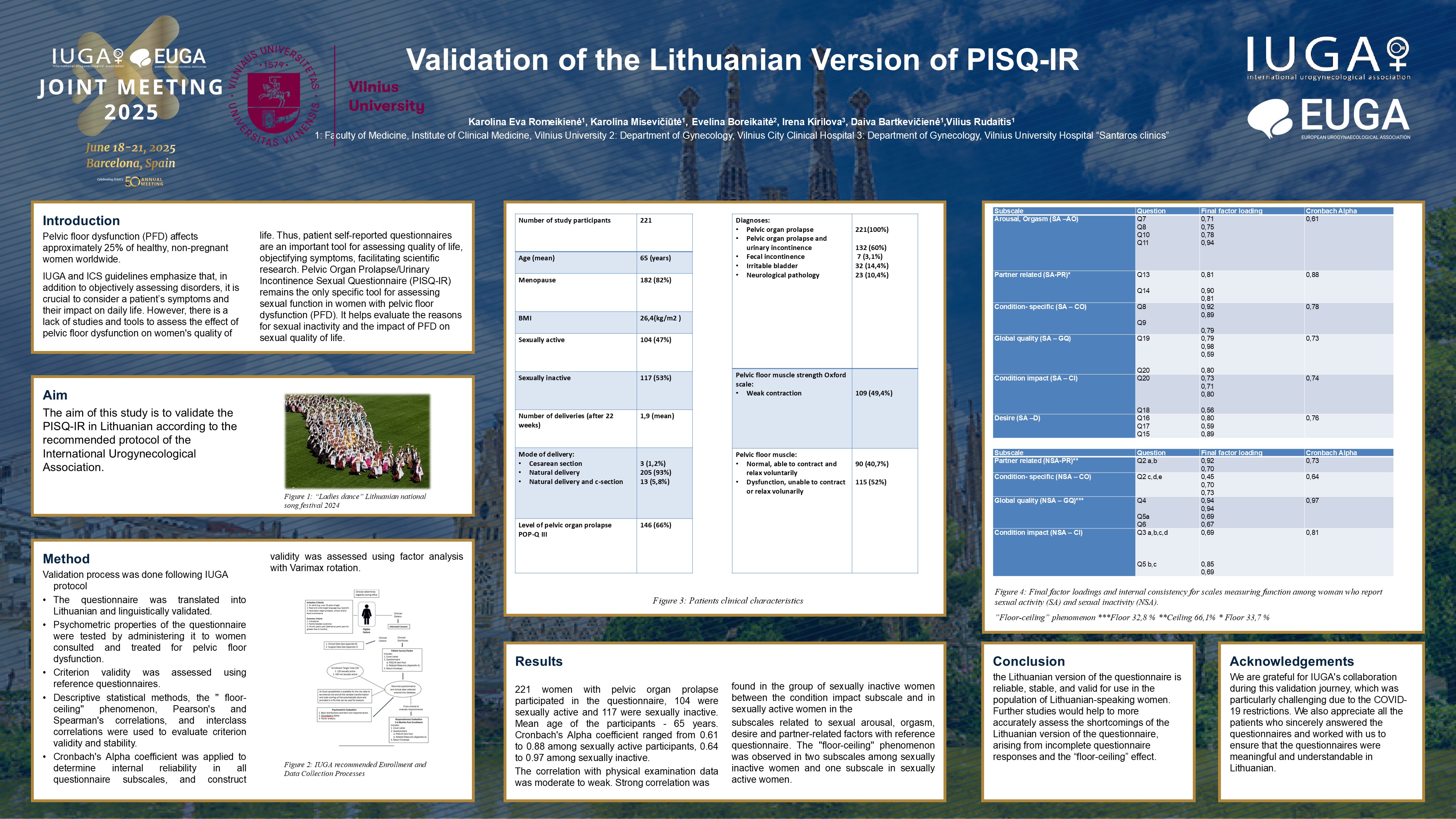Click the 'Method' heading
Viewport: 1456px width, 819px height.
66,558
